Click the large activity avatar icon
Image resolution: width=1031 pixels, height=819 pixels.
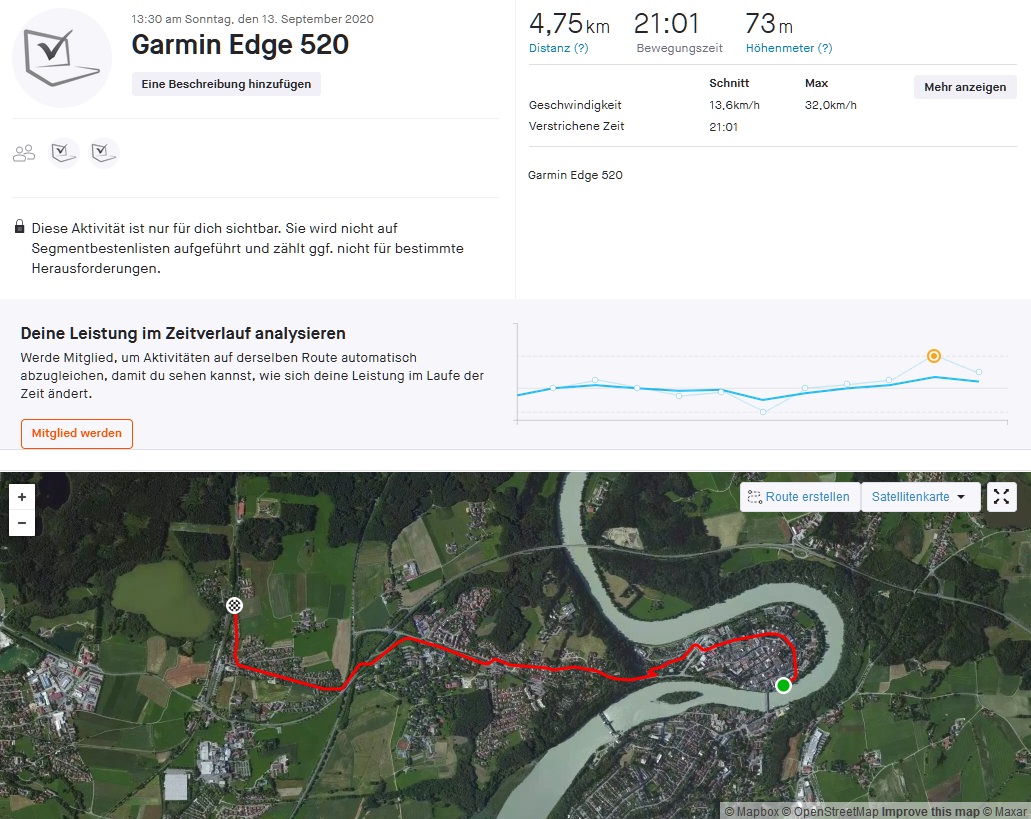click(62, 58)
